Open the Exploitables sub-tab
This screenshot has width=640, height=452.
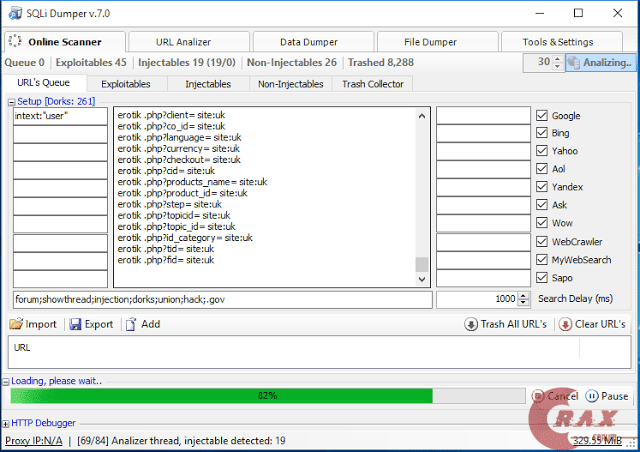click(x=126, y=84)
